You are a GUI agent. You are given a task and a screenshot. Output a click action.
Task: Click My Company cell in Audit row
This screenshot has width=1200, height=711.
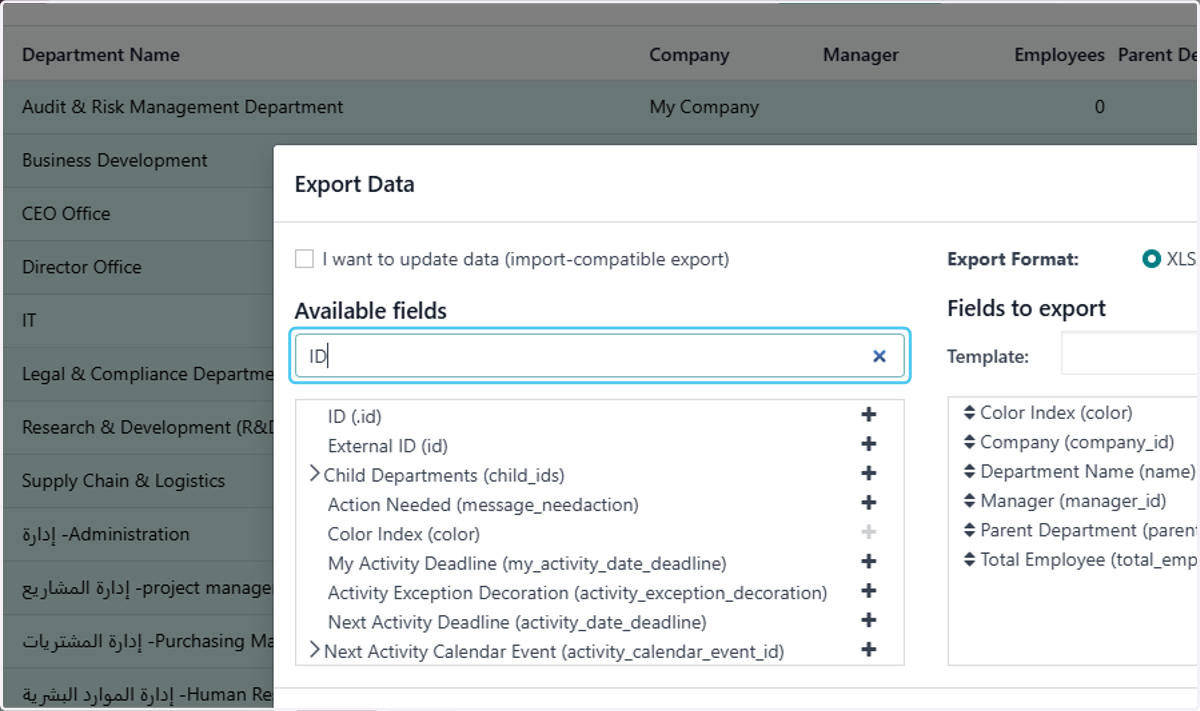click(704, 107)
